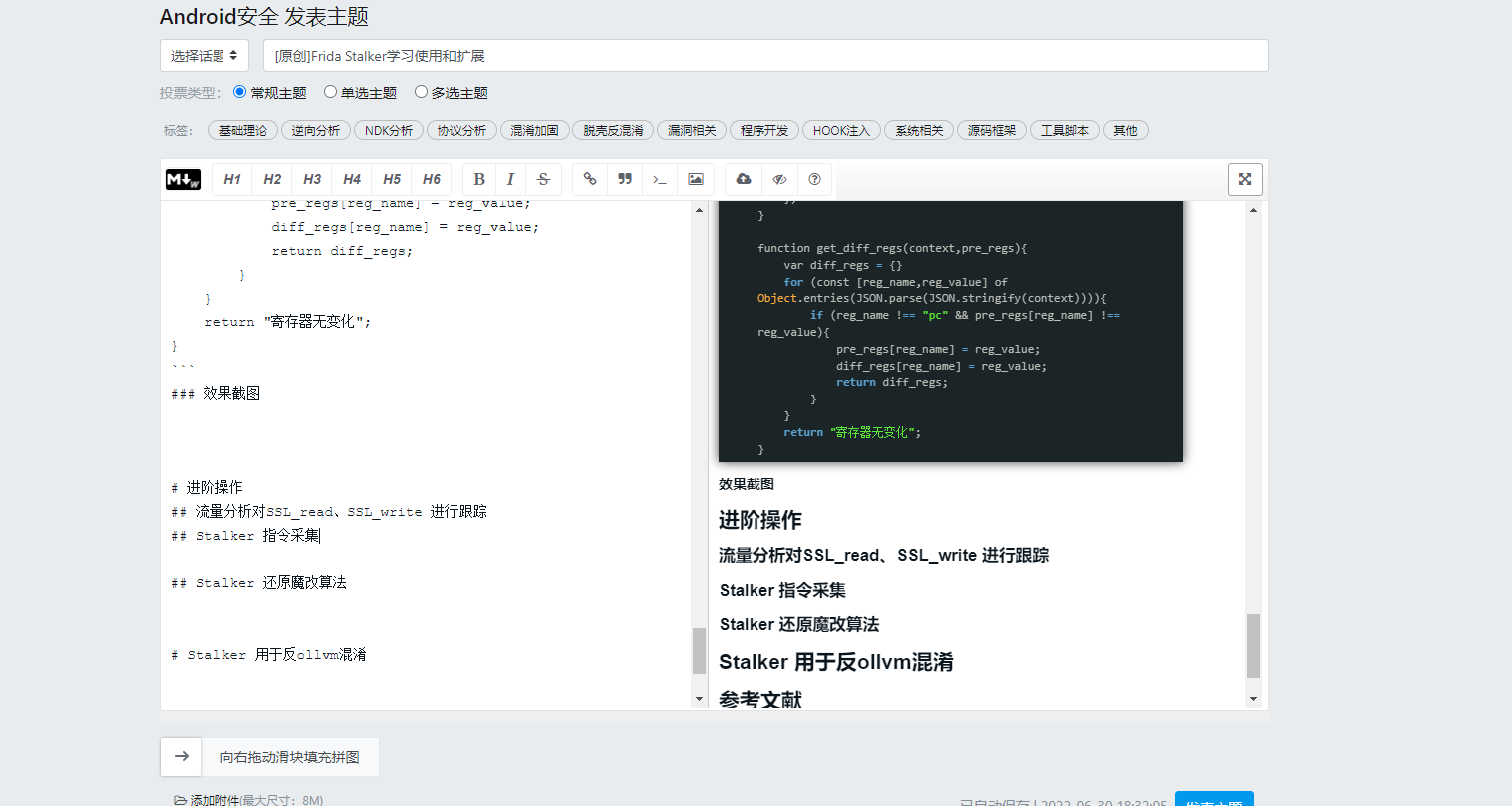Apply H6 heading format
Viewport: 1512px width, 806px height.
[x=432, y=179]
